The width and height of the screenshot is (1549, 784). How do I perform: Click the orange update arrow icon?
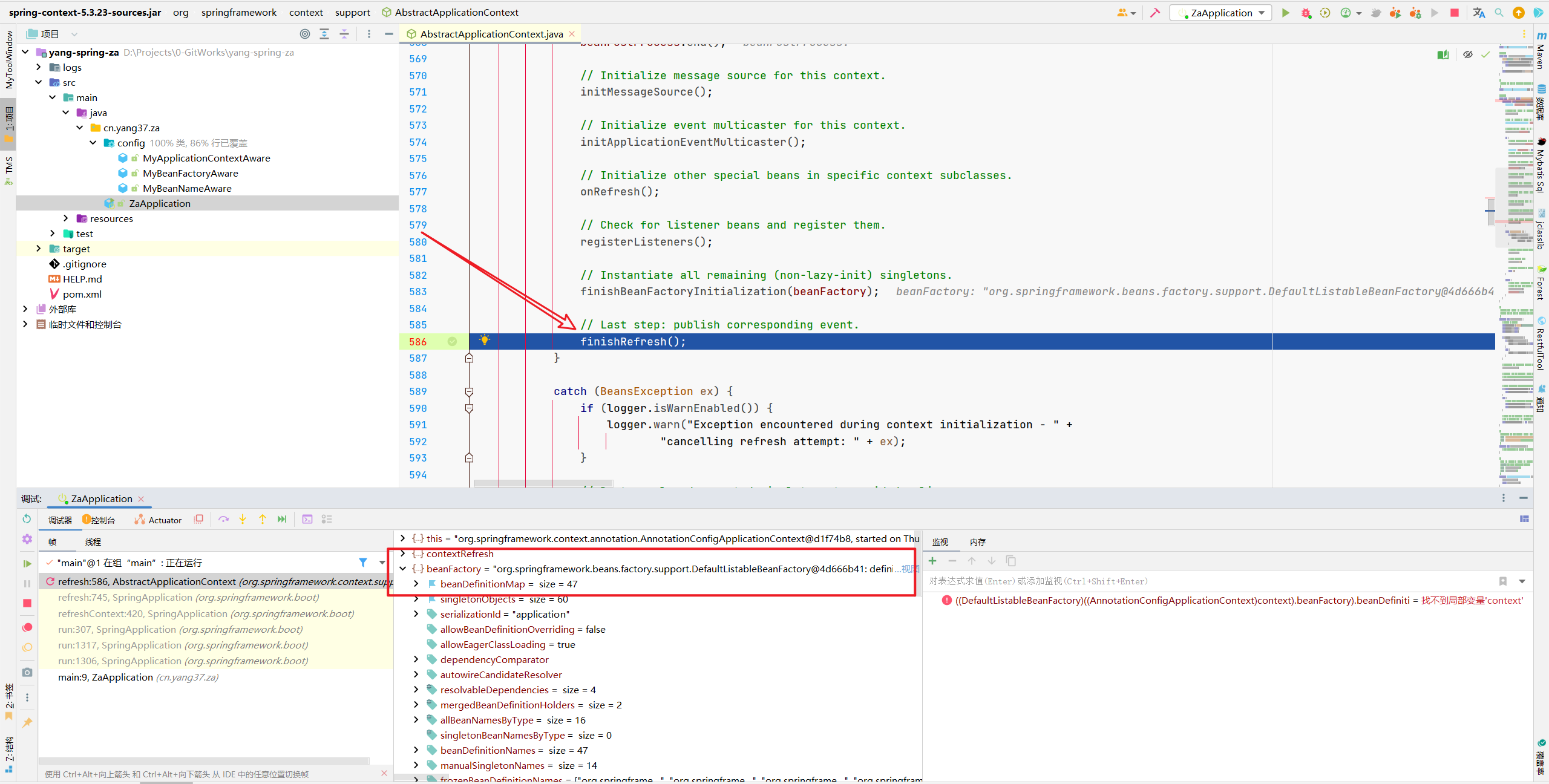click(x=1519, y=13)
